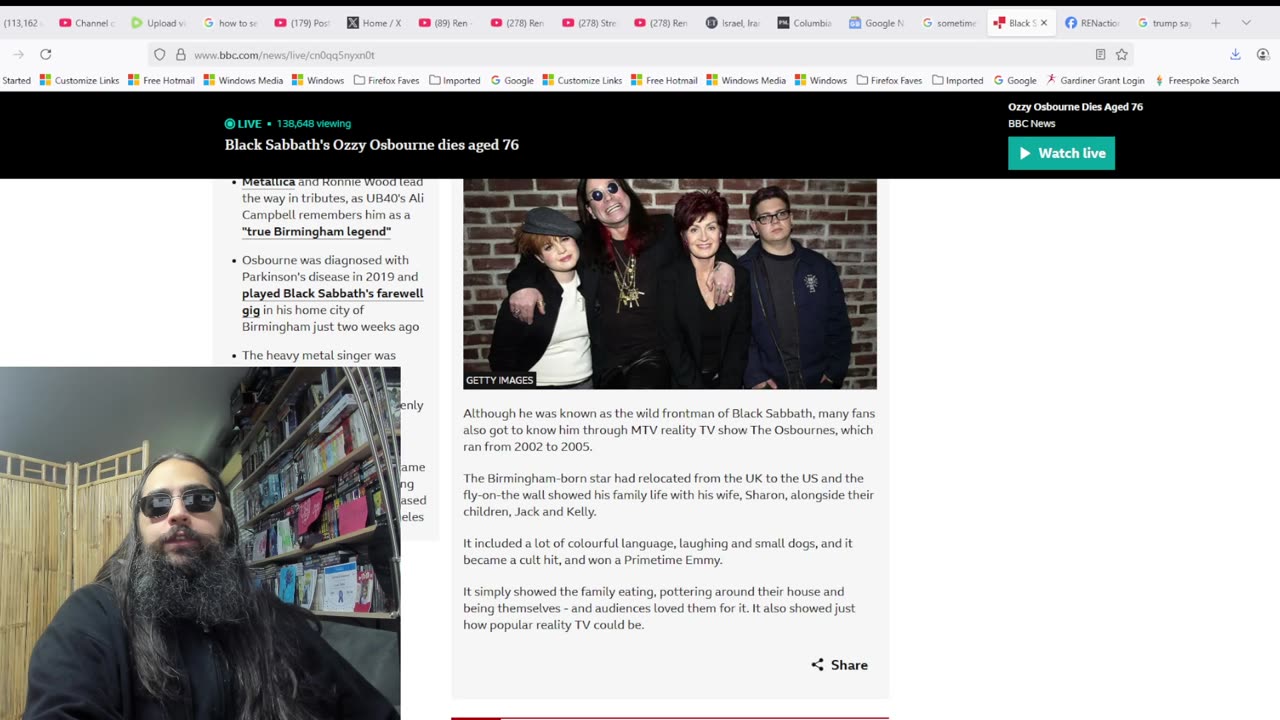Click the green LIVE indicator
Image resolution: width=1280 pixels, height=720 pixels.
tap(243, 124)
